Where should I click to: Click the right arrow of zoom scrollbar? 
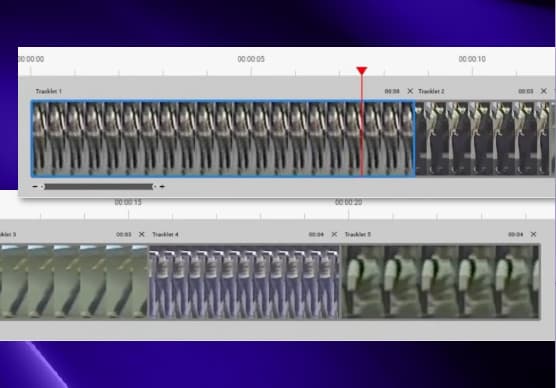click(x=162, y=187)
